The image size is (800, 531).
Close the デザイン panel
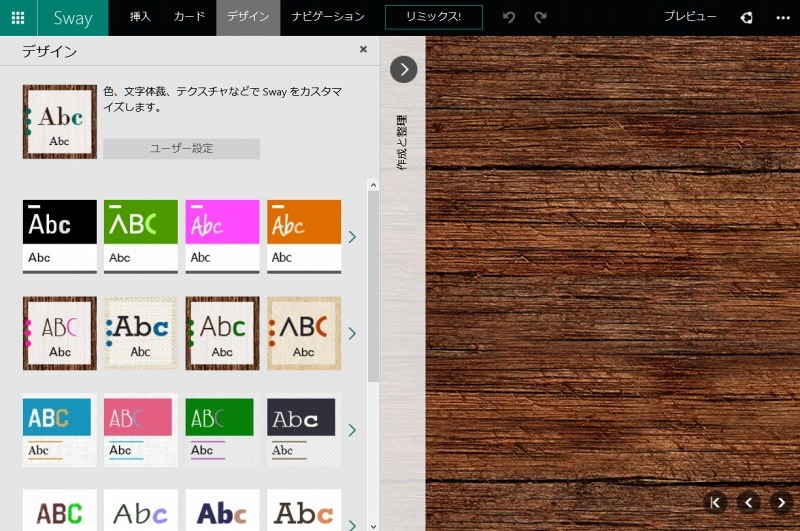363,49
